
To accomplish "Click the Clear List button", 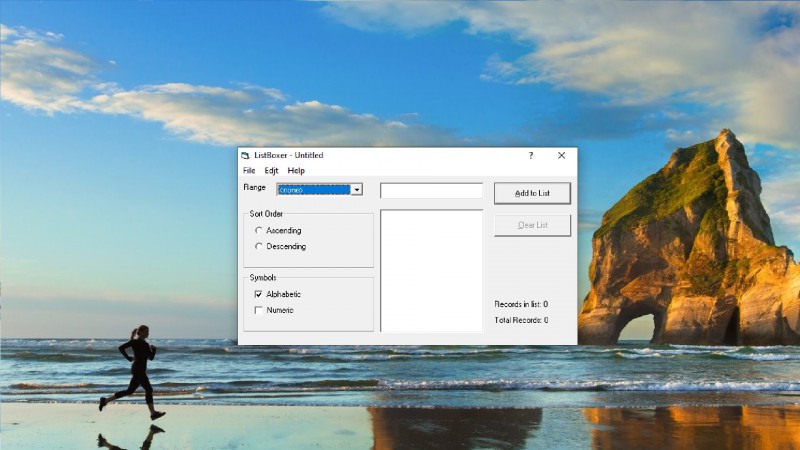I will 532,225.
